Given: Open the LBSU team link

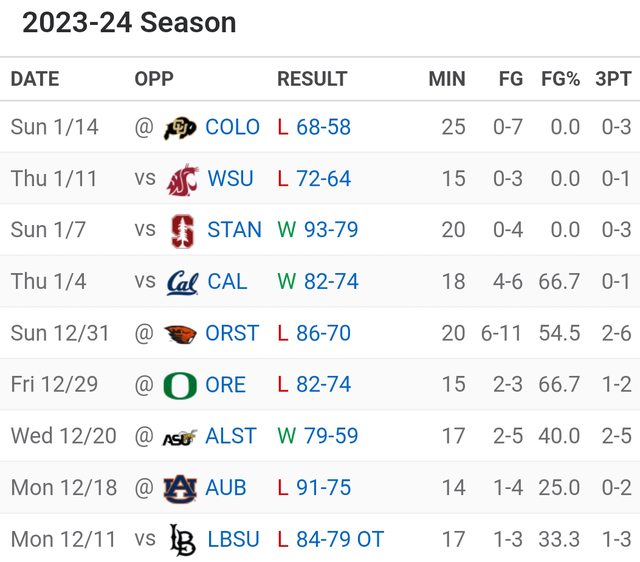Looking at the screenshot, I should [x=233, y=539].
